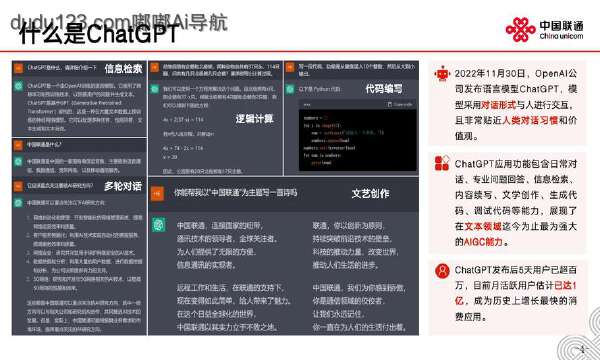This screenshot has height=360, width=600.
Task: Click the 逻辑计算 label
Action: [254, 119]
